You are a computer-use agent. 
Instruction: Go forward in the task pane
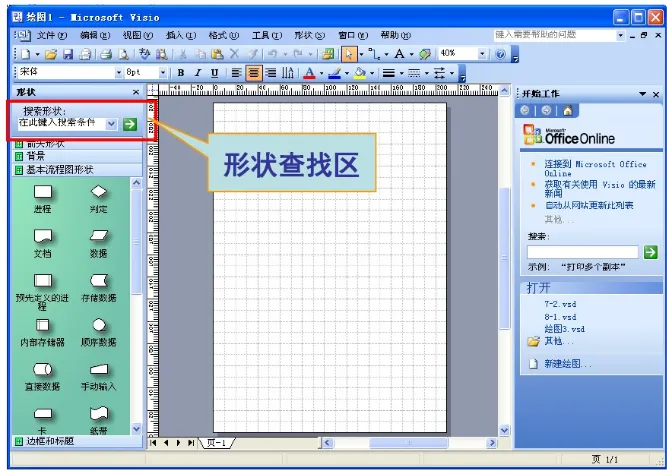point(546,111)
